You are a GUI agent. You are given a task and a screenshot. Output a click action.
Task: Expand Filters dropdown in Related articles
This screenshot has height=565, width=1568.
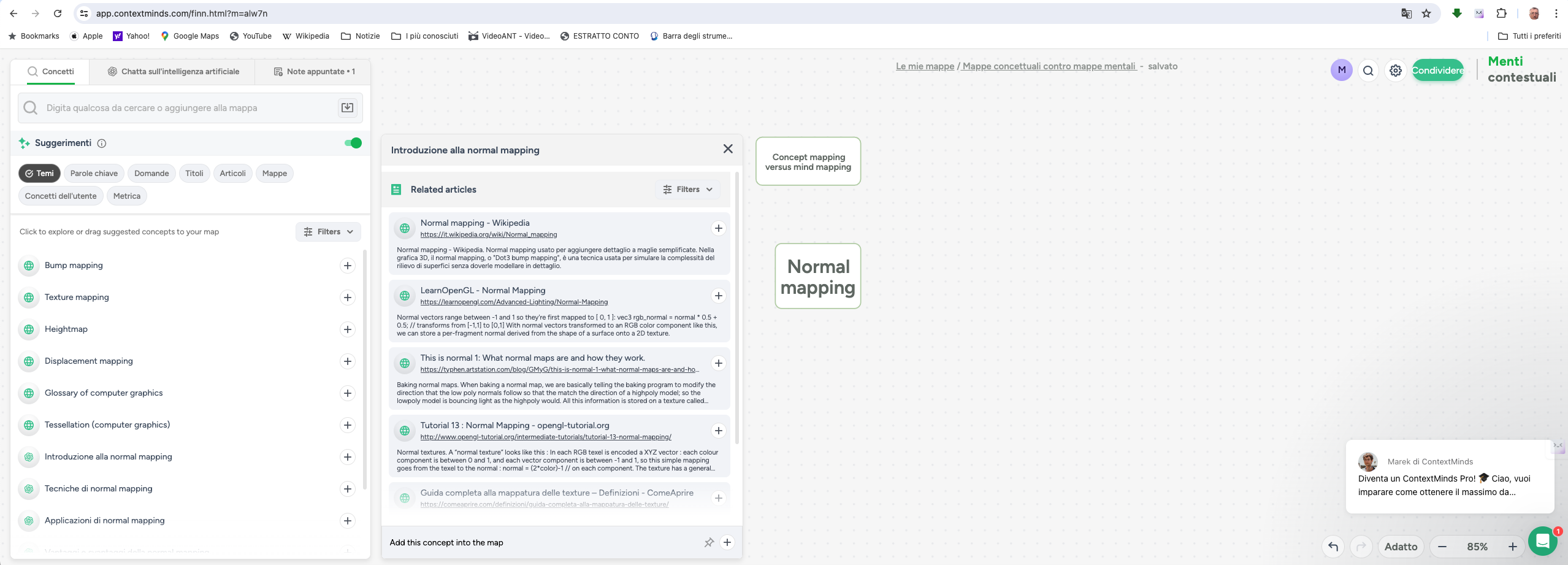tap(687, 190)
